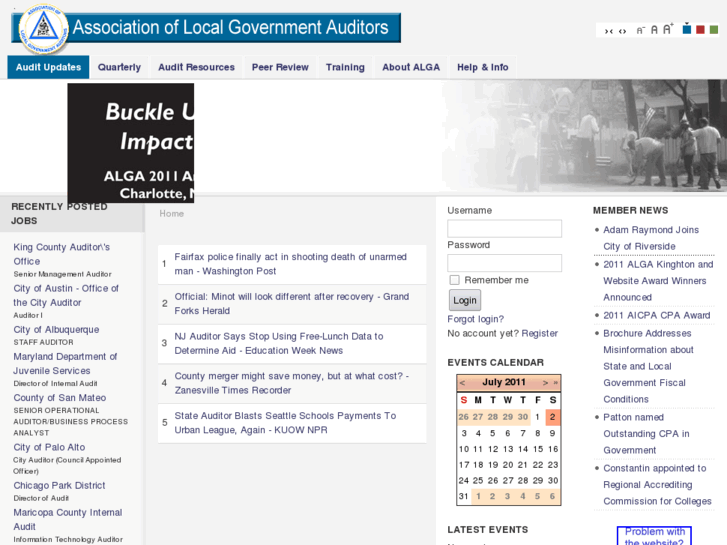
Task: Select the blue color theme swatch
Action: tap(687, 29)
